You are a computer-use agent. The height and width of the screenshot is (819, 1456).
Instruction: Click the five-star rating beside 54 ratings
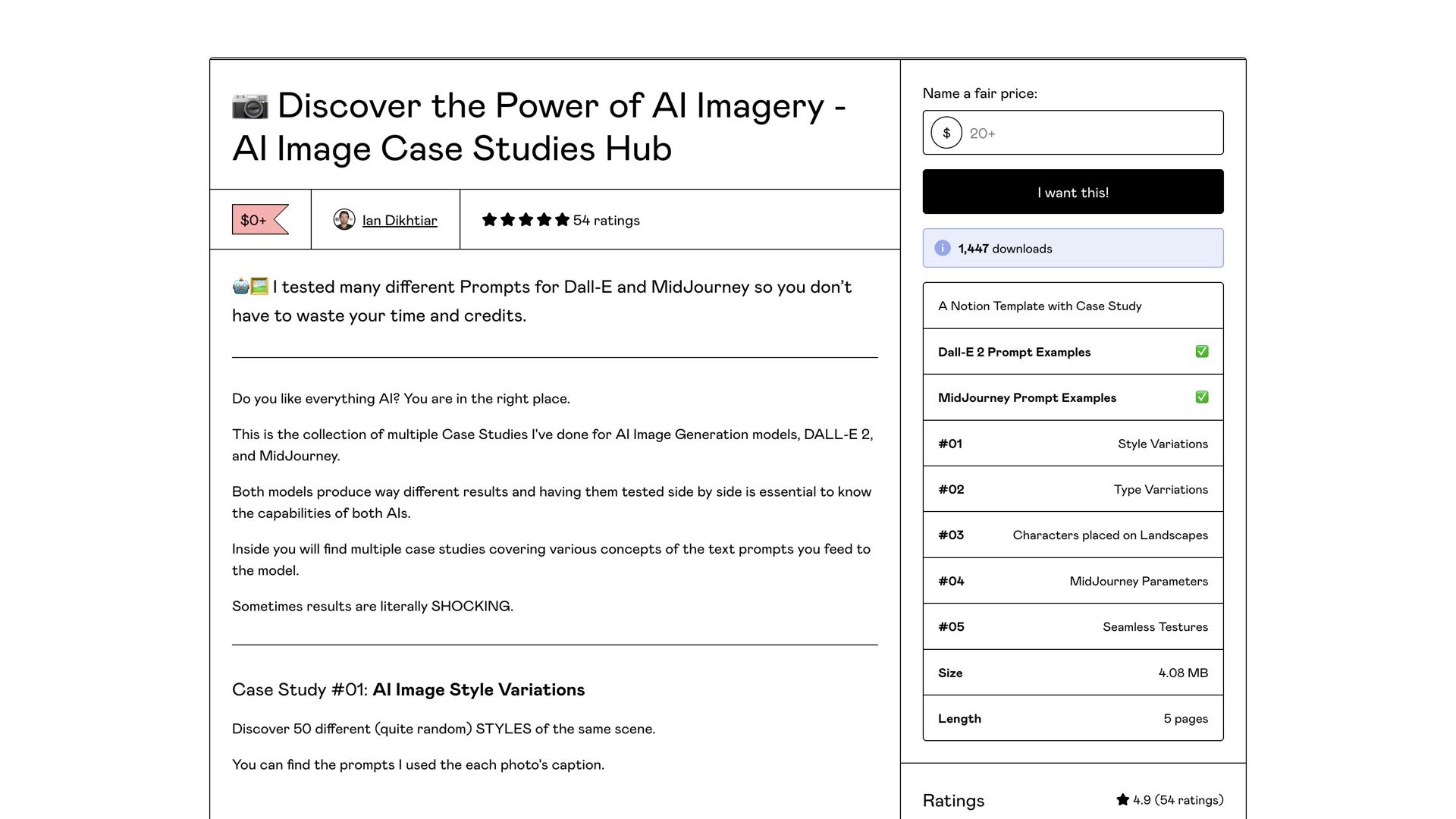tap(525, 220)
